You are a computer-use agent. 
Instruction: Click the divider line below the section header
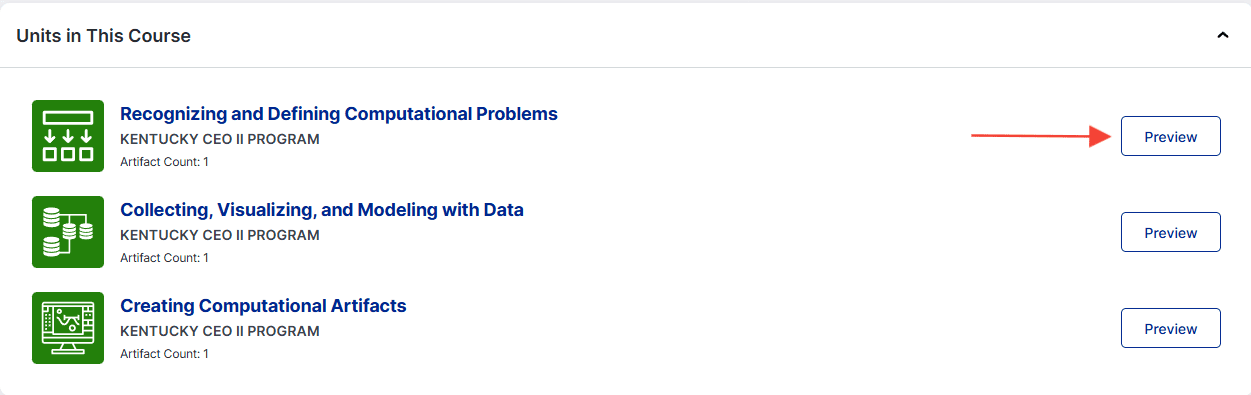point(625,68)
